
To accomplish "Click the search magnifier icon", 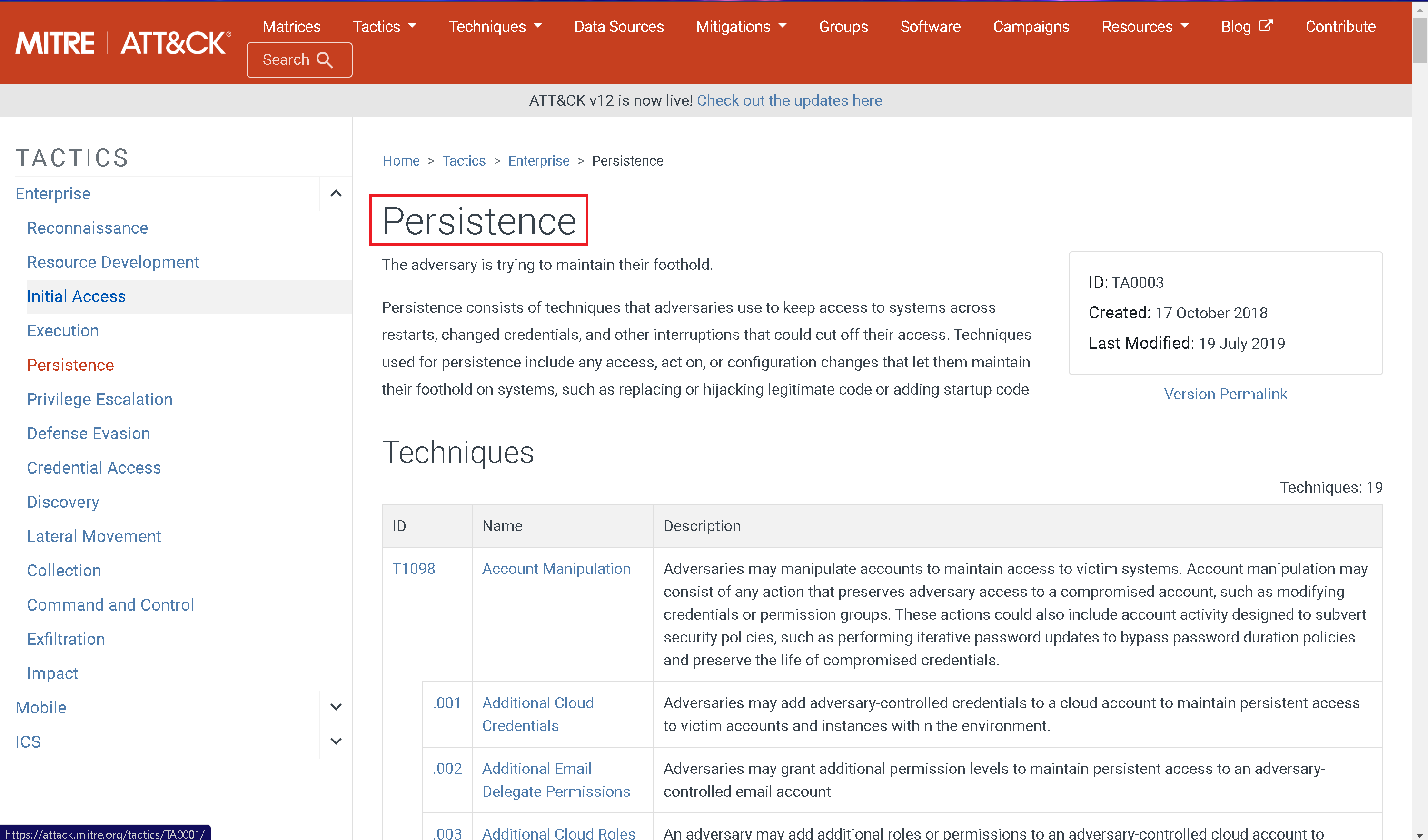I will (325, 60).
